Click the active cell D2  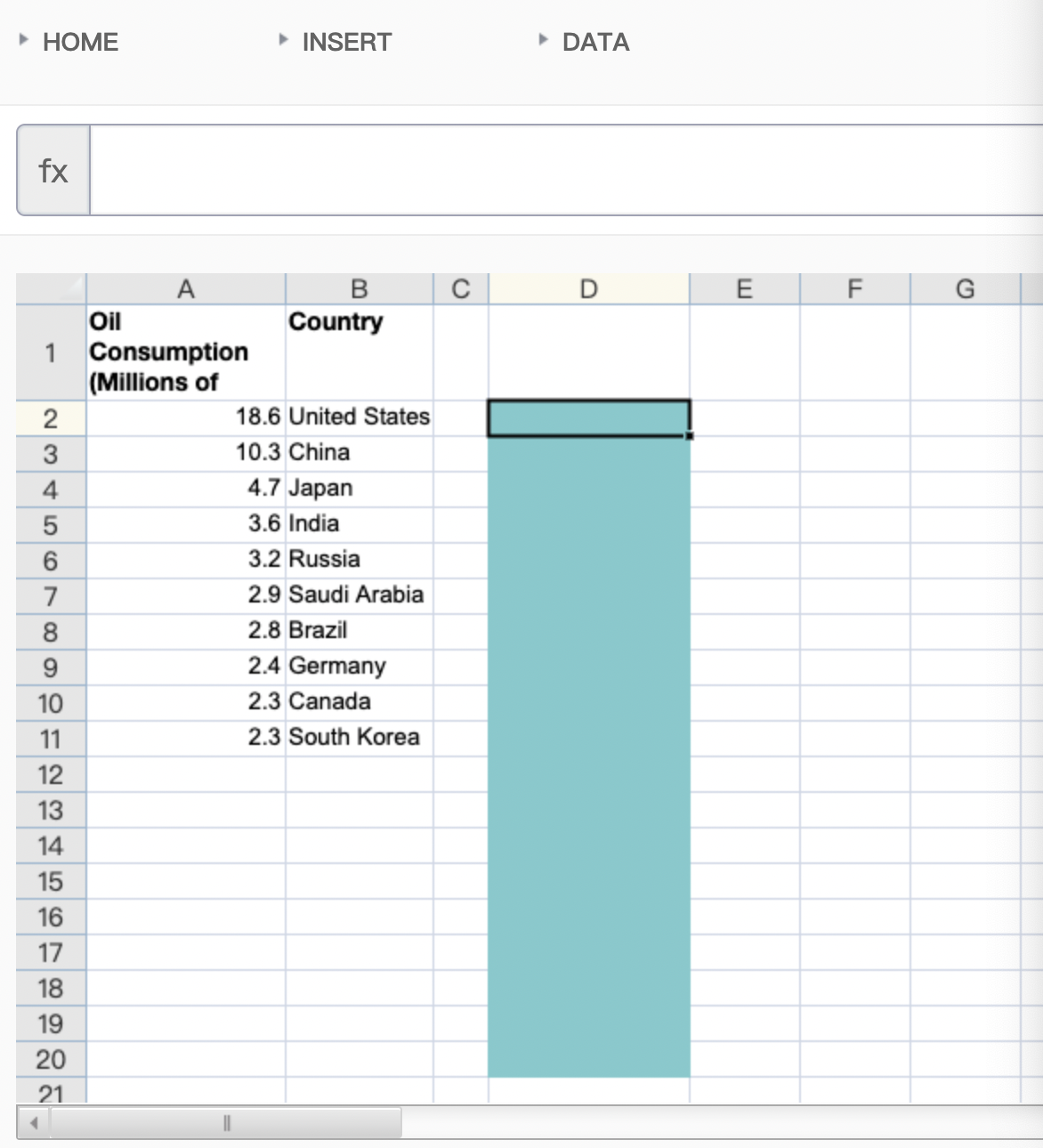(x=589, y=418)
